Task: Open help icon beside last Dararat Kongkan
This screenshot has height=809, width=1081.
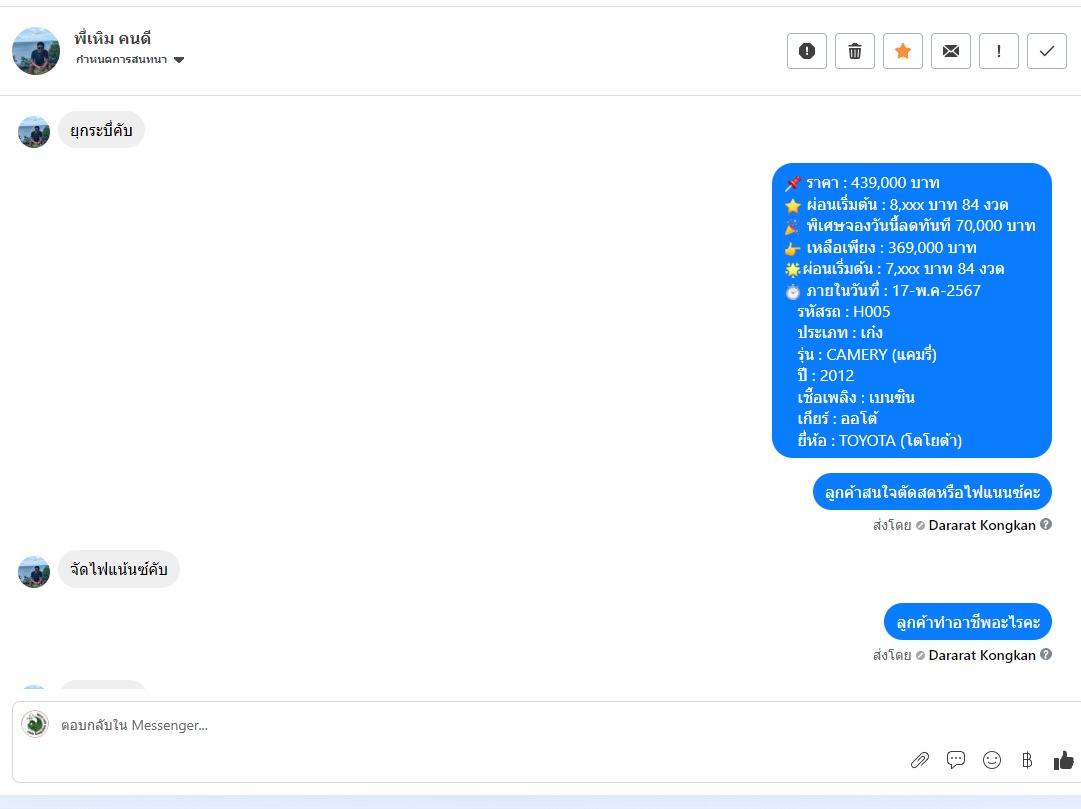Action: [1046, 655]
